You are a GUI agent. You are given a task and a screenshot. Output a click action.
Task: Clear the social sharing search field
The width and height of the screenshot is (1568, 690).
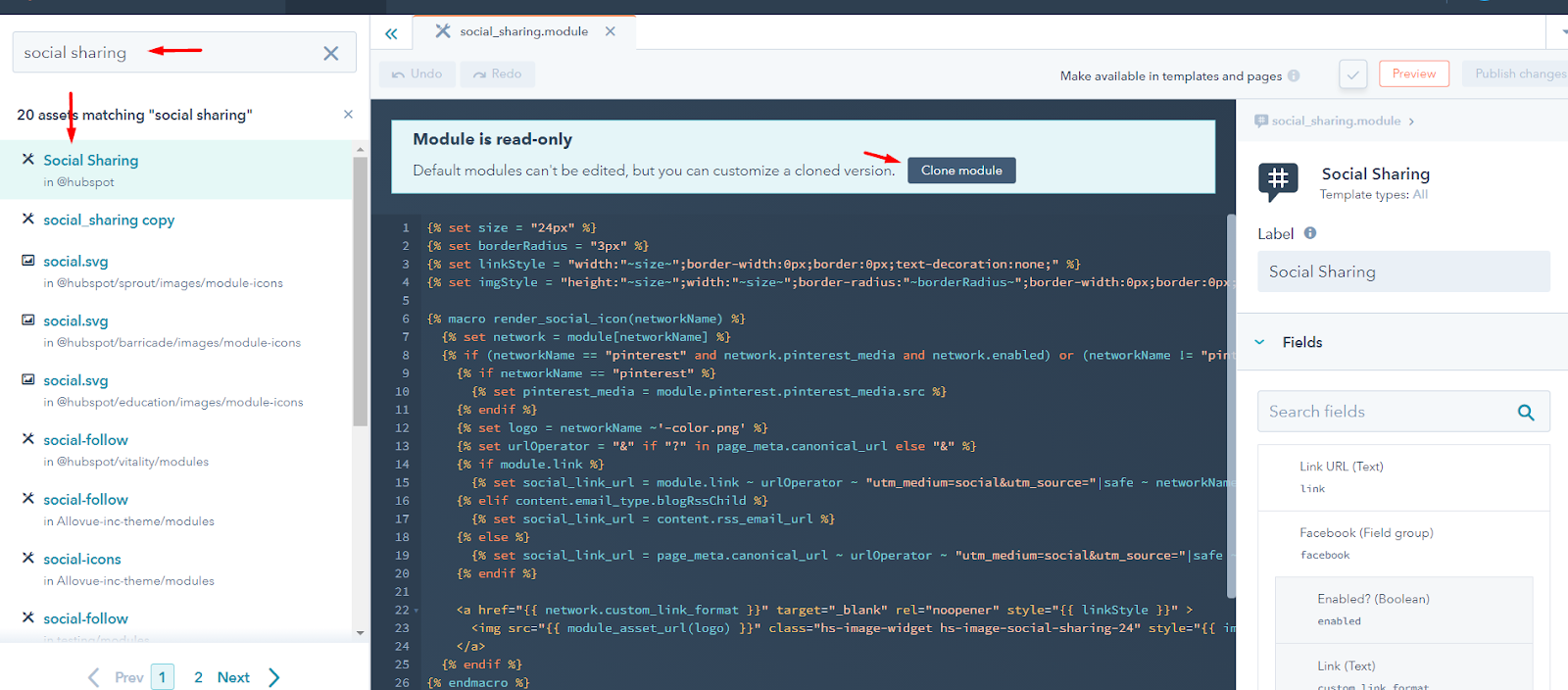(x=331, y=53)
